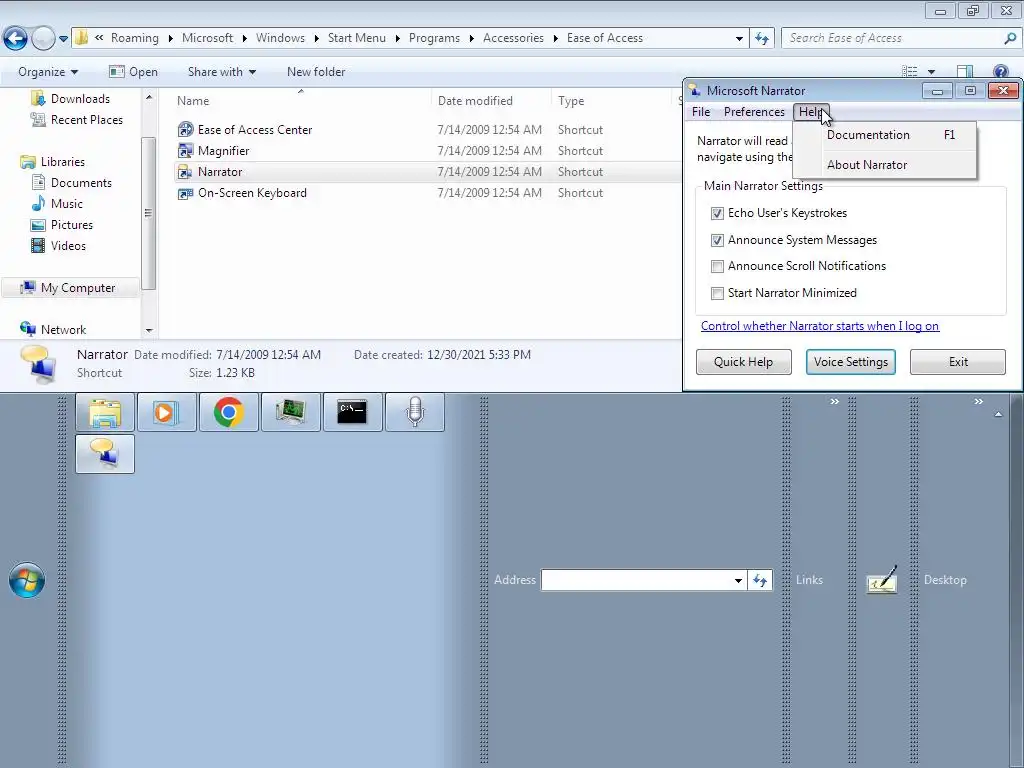This screenshot has height=768, width=1024.
Task: Click New folder in the toolbar
Action: (316, 72)
